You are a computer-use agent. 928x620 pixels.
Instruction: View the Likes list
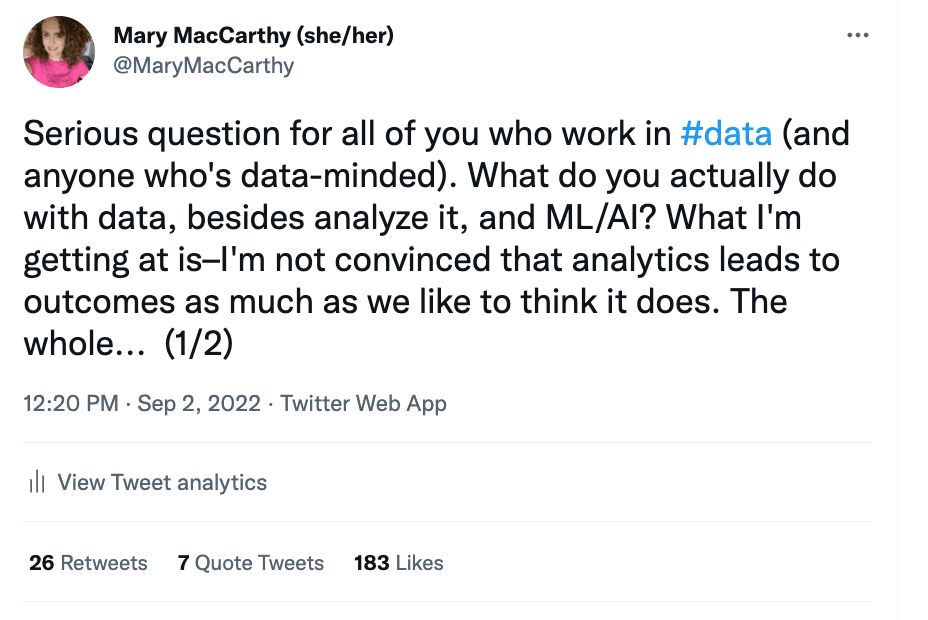pyautogui.click(x=419, y=563)
